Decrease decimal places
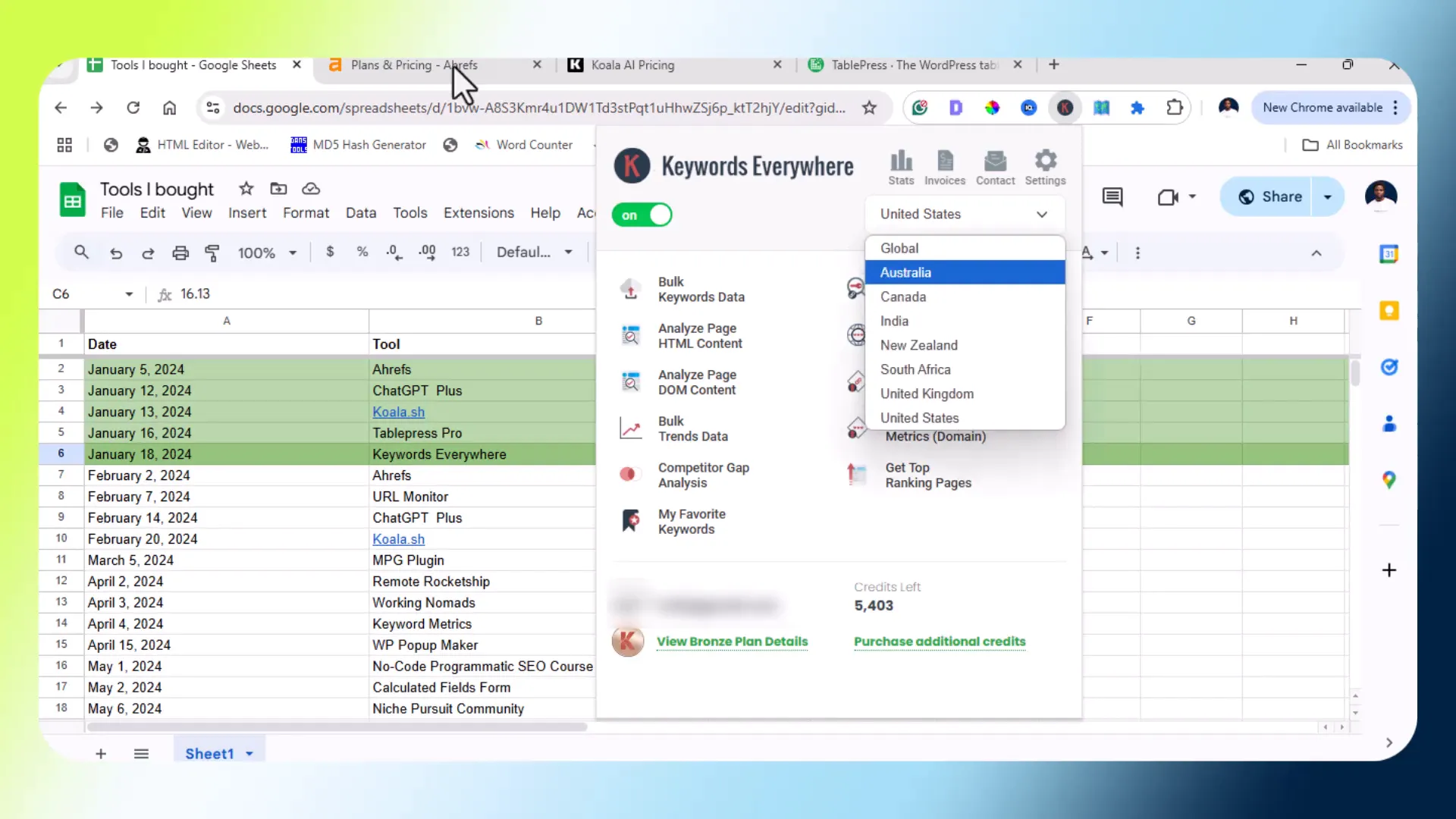 pyautogui.click(x=394, y=253)
